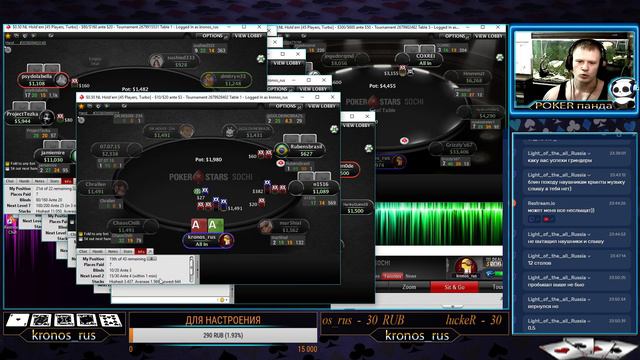640x360 pixels.
Task: Click the kronos_rus avatar in the lobby window
Action: [x=466, y=267]
